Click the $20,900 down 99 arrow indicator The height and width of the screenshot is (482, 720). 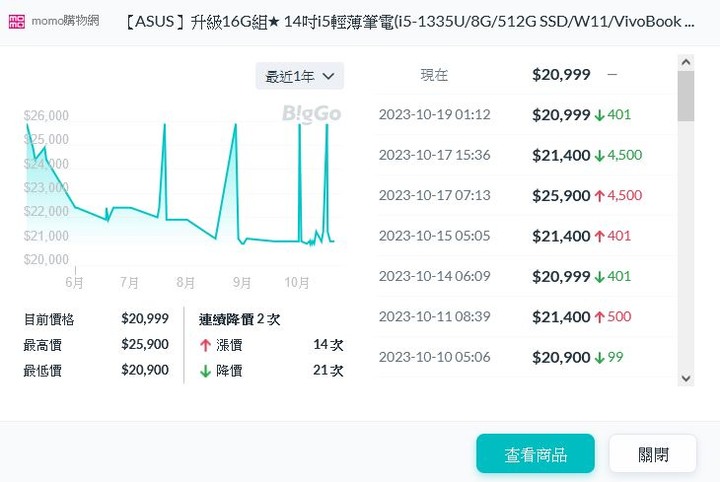(599, 358)
